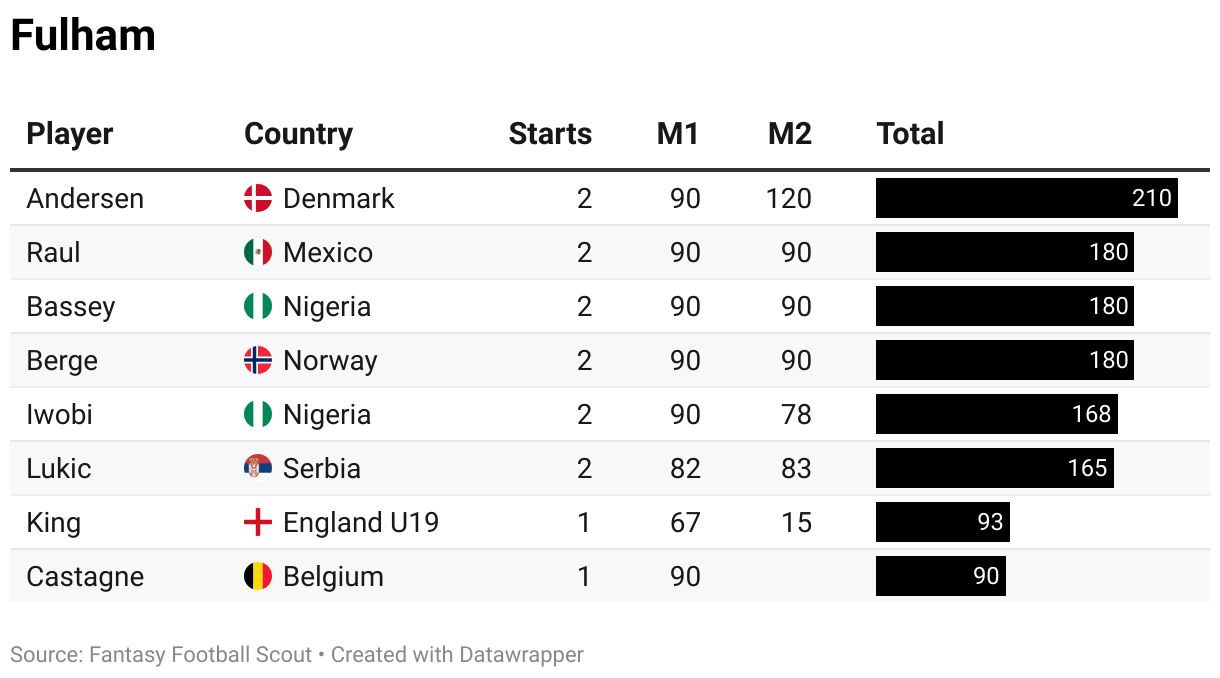Click the Belgium flag icon

[258, 576]
